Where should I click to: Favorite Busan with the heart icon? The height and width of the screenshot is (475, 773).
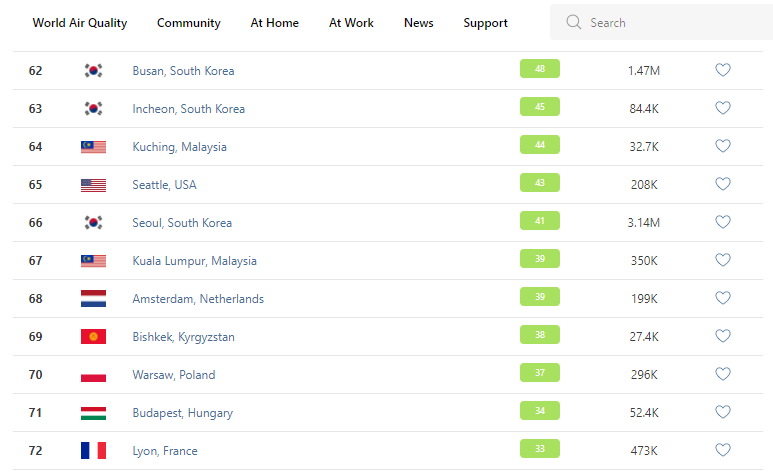tap(723, 70)
